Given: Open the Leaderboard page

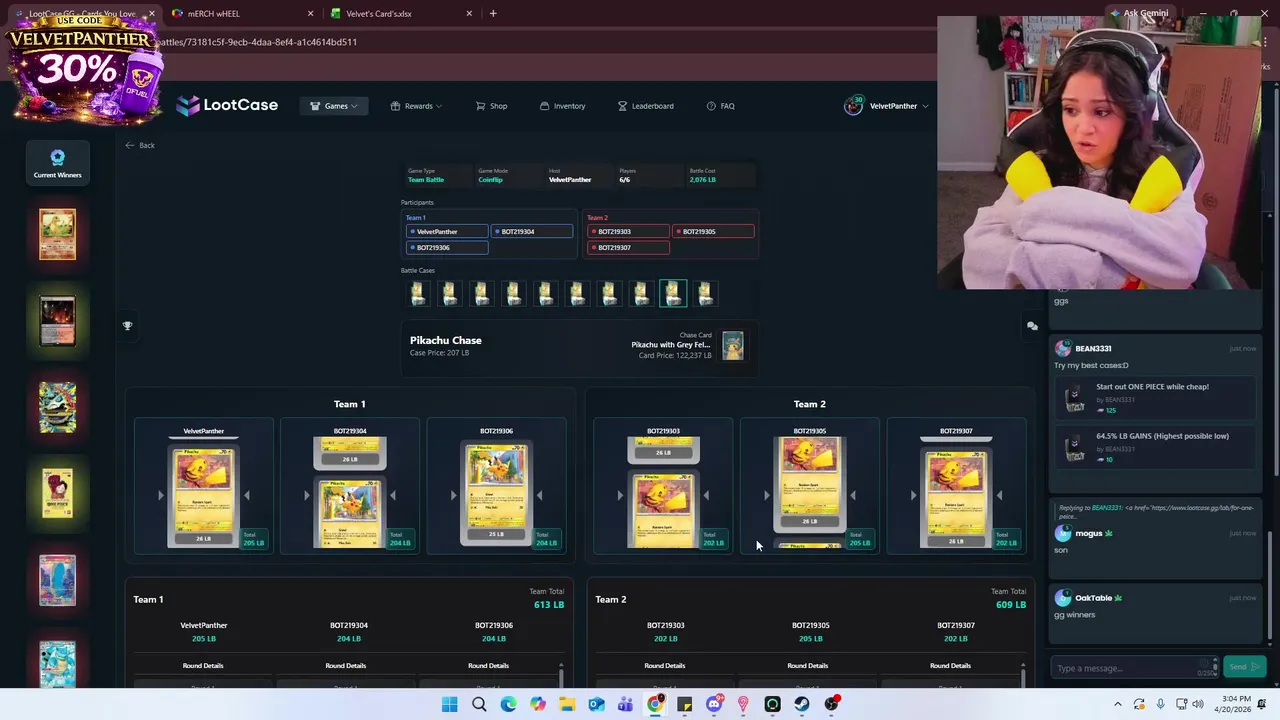Looking at the screenshot, I should [x=645, y=106].
